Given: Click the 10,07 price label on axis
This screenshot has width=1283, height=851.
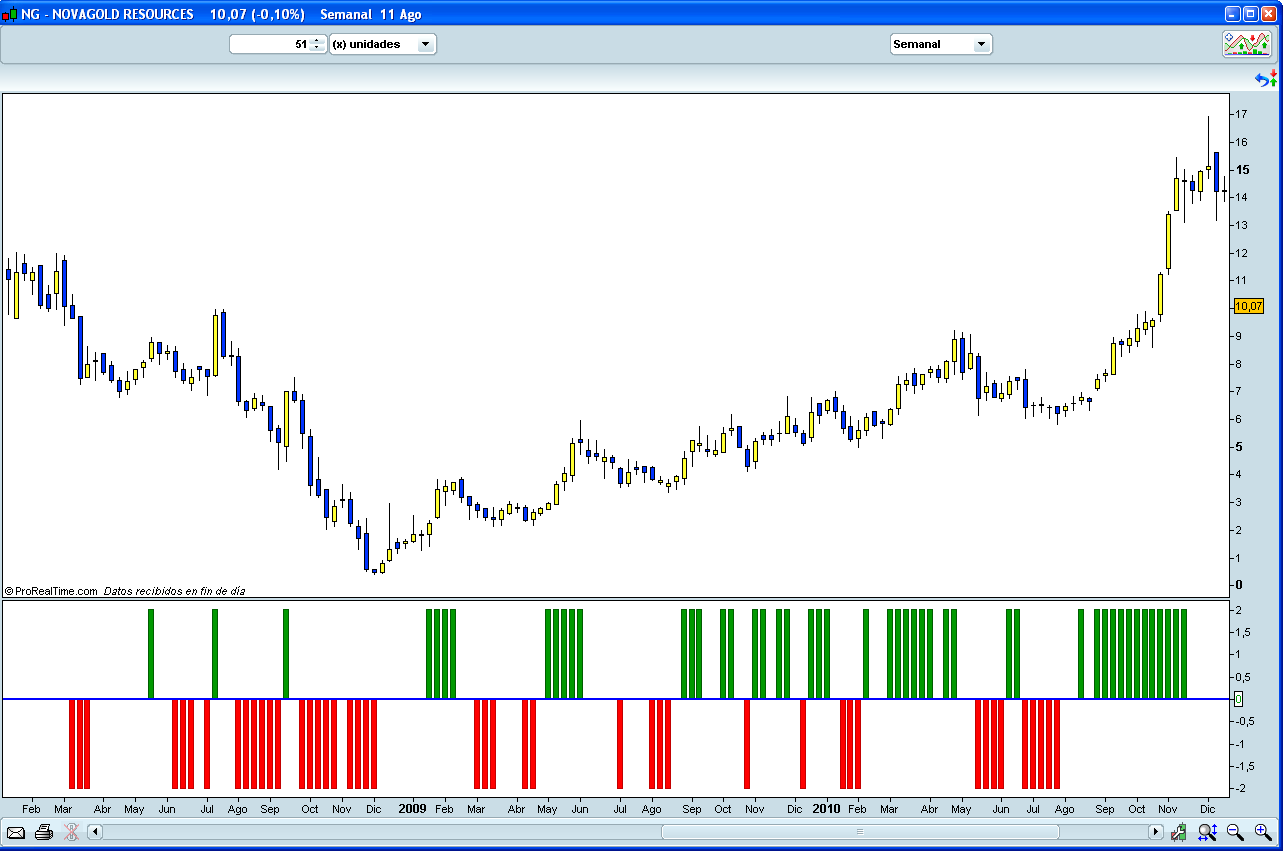Looking at the screenshot, I should (x=1249, y=306).
